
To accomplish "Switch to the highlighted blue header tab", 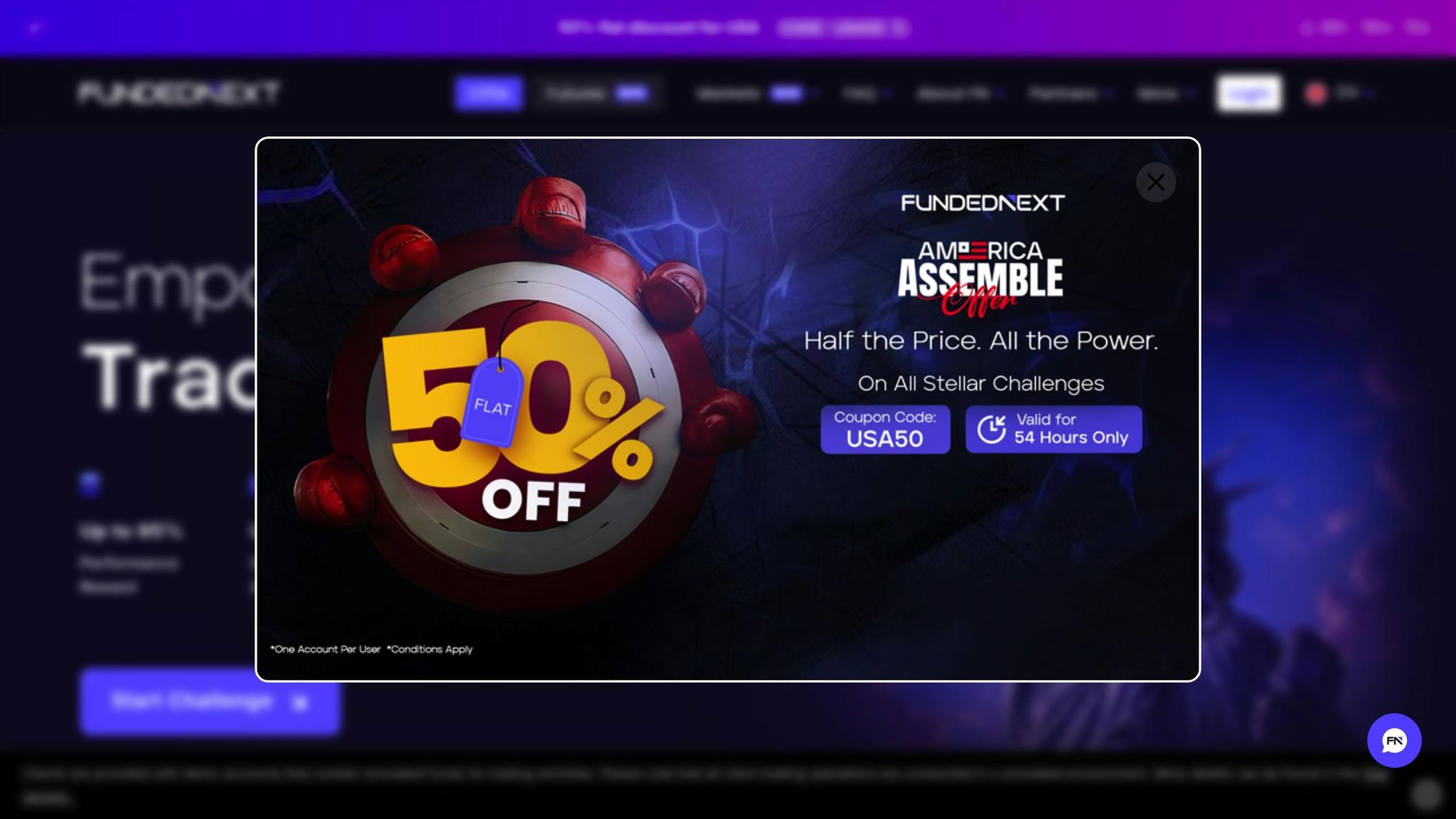I will (489, 93).
